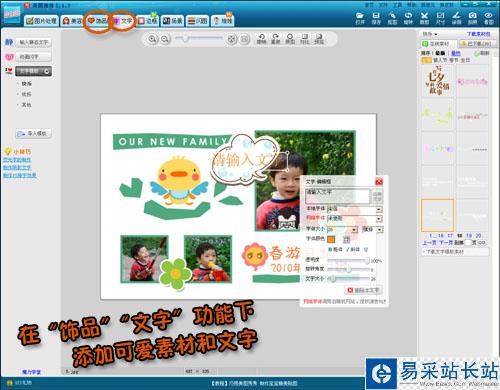Refresh the materials with the 刷新 icon
This screenshot has width=500, height=390.
[482, 53]
